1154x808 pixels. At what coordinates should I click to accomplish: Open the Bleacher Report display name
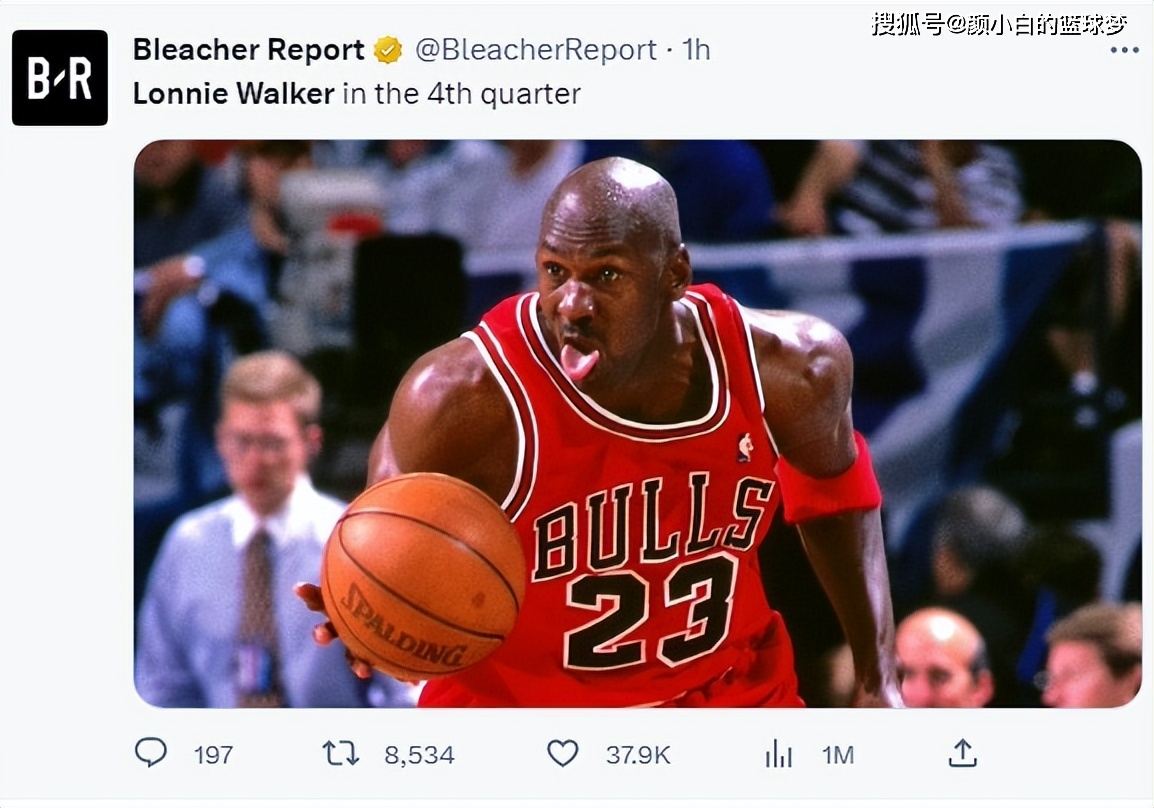249,50
